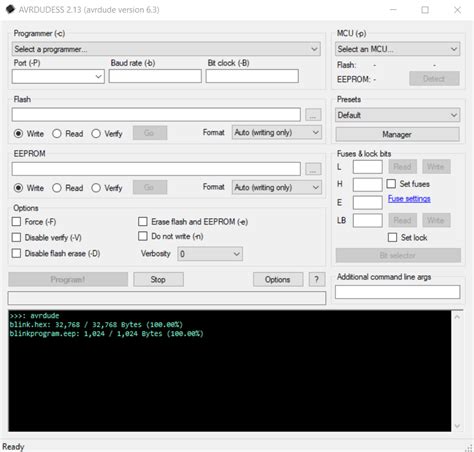
Task: Select EEPROM Read radio button
Action: pos(57,188)
